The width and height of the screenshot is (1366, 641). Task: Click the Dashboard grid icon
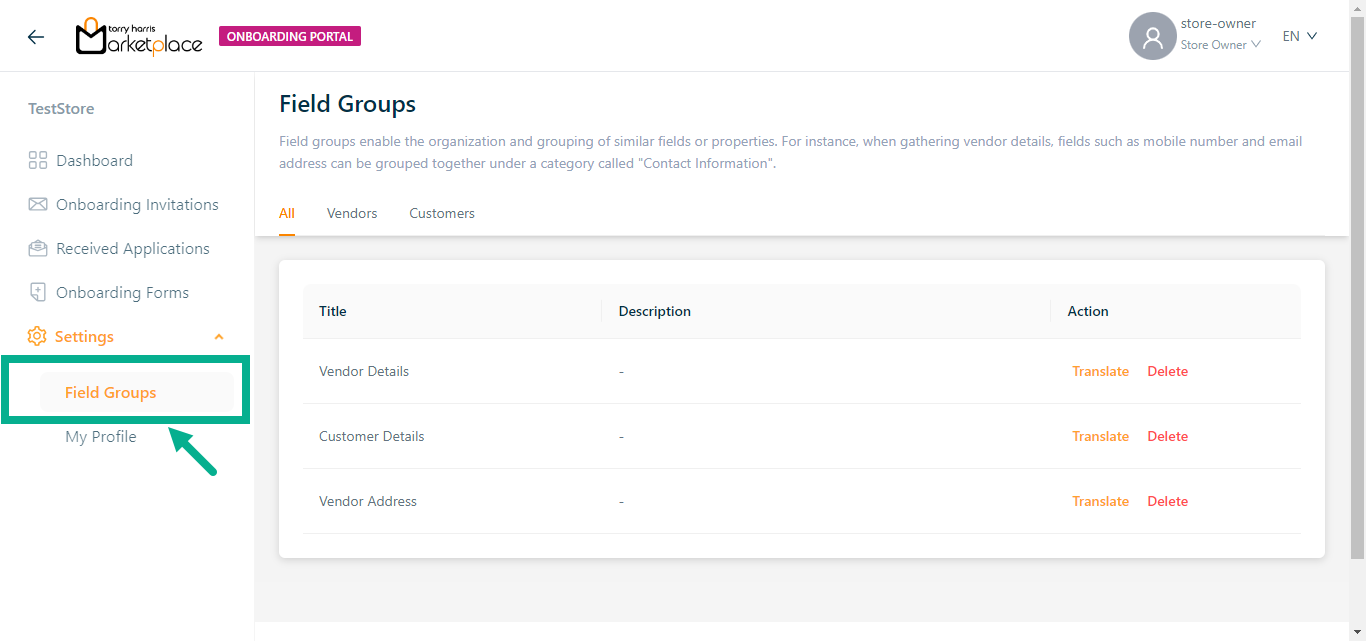pyautogui.click(x=38, y=160)
